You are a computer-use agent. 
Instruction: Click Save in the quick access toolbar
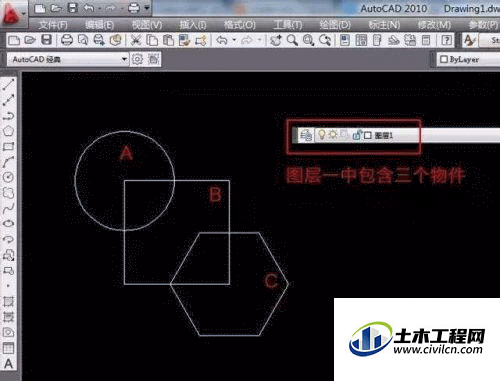[x=72, y=8]
